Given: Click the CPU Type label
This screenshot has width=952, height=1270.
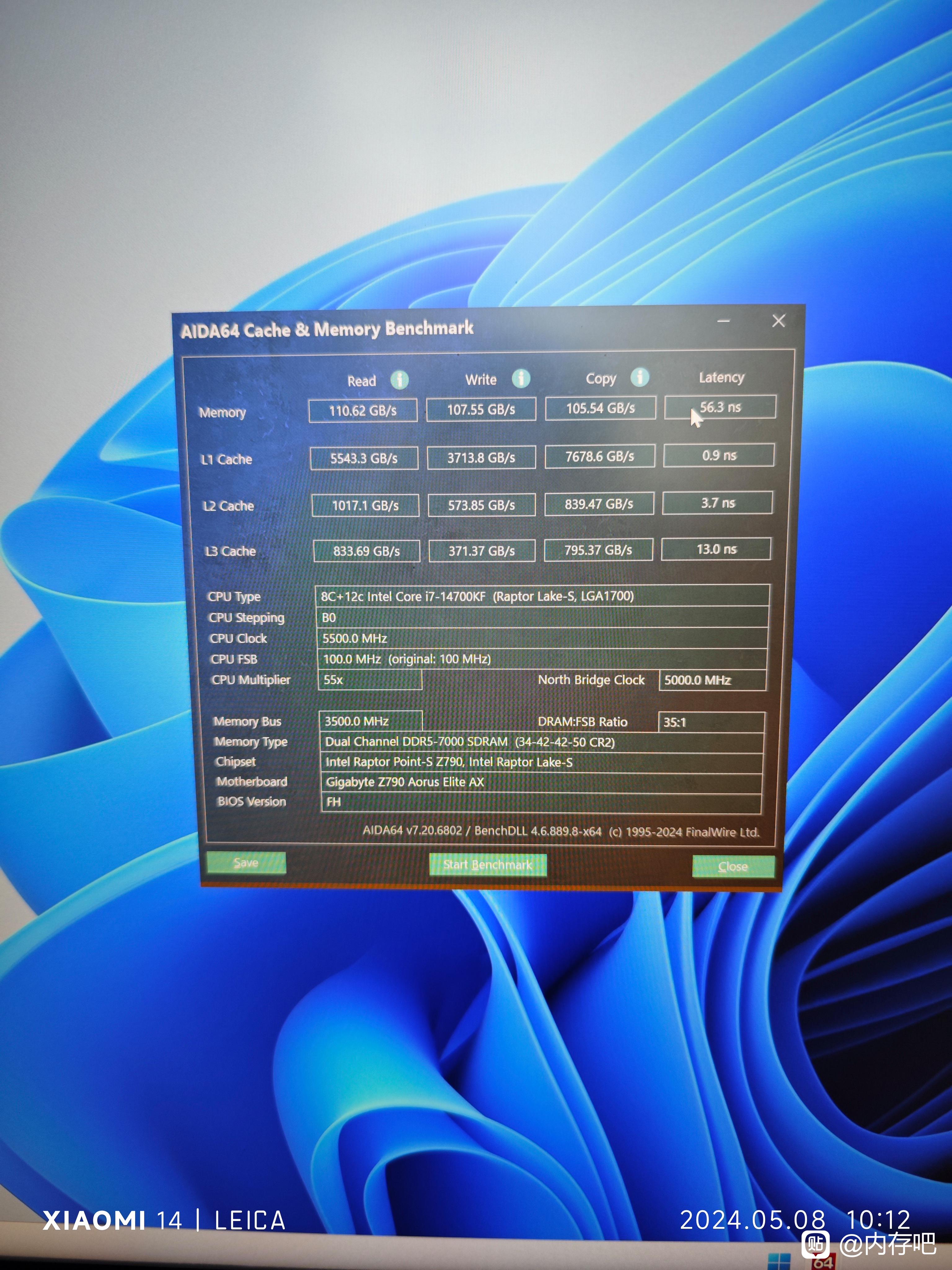Looking at the screenshot, I should click(234, 597).
